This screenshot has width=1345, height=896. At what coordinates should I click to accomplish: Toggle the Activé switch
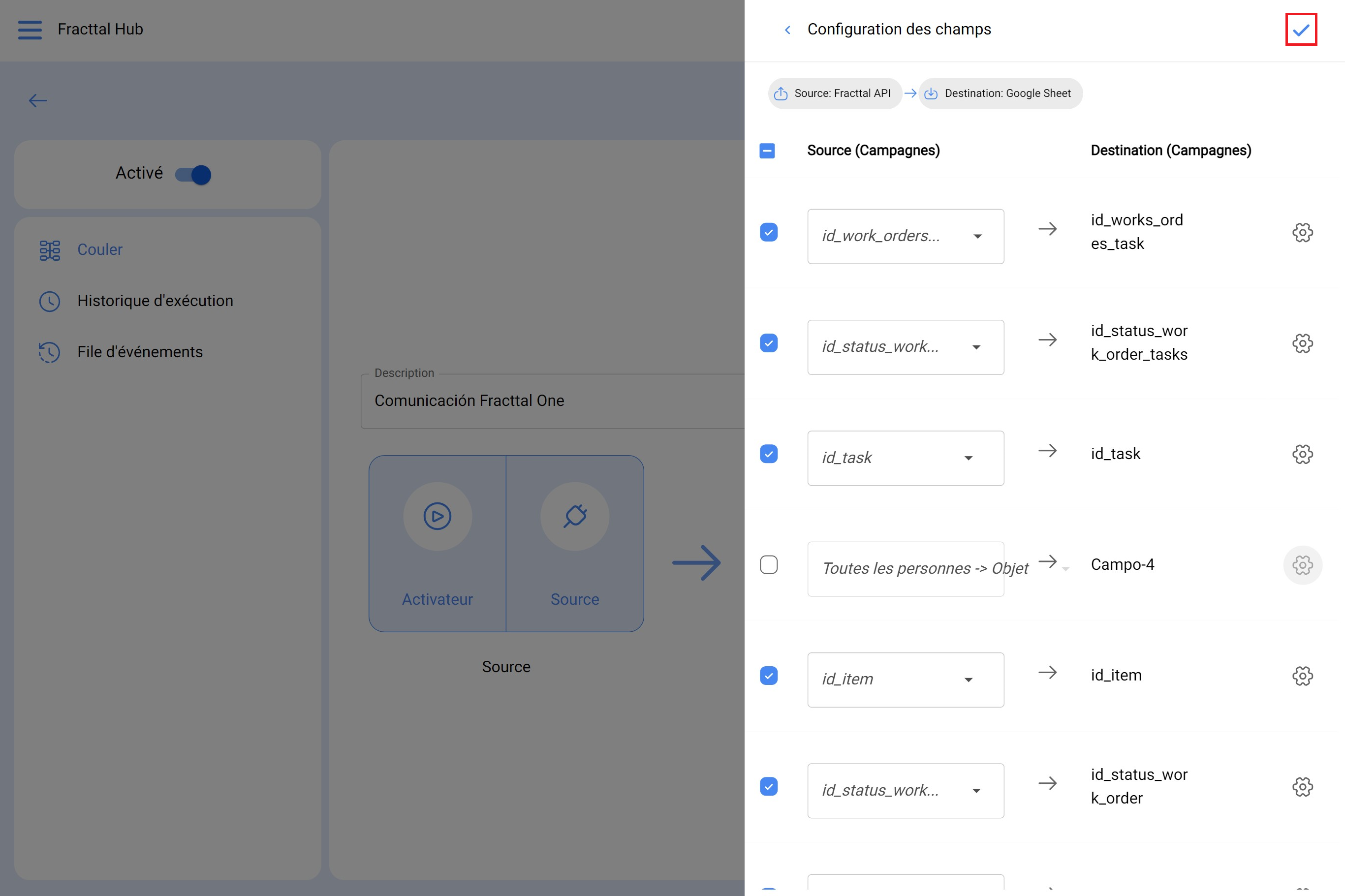pos(193,174)
